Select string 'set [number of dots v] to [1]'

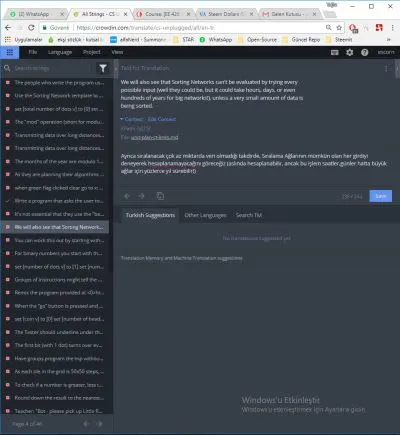click(x=56, y=267)
